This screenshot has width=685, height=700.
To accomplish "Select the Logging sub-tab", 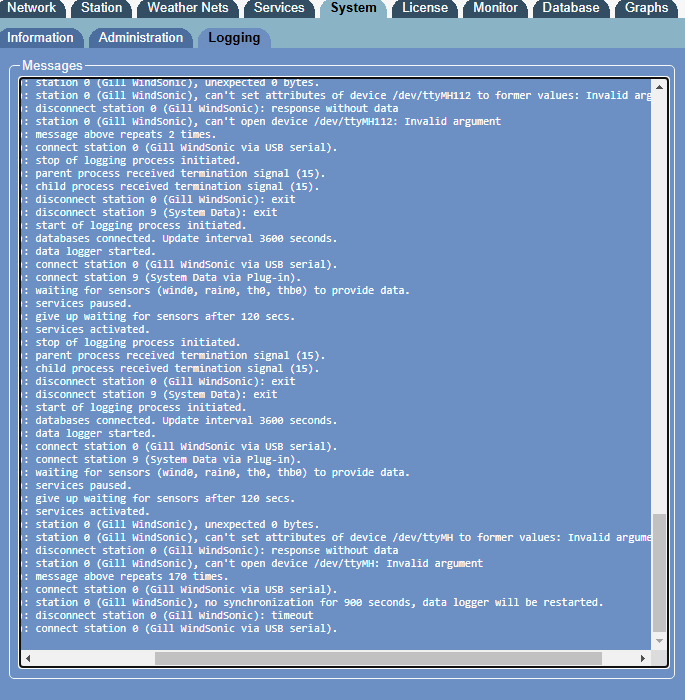I will pyautogui.click(x=234, y=38).
